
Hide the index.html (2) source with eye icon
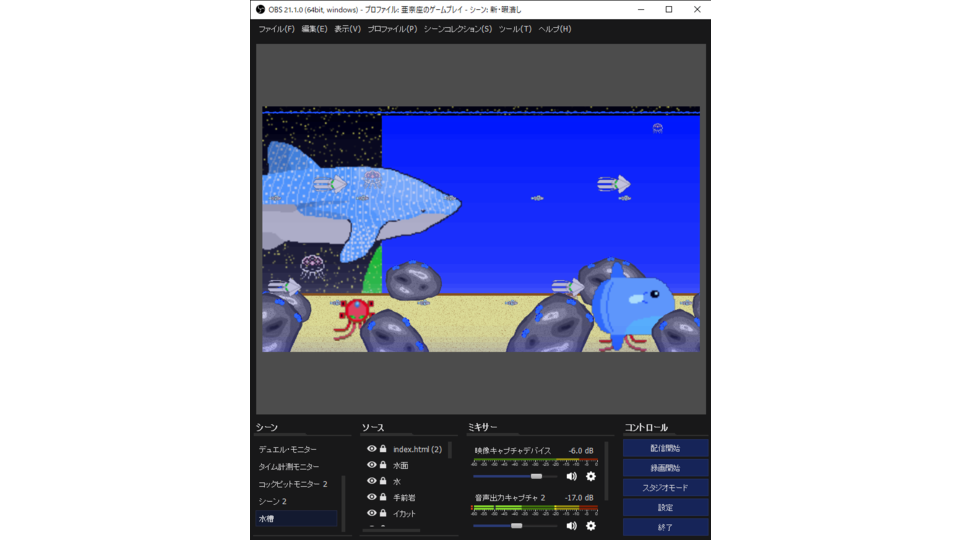pyautogui.click(x=371, y=449)
